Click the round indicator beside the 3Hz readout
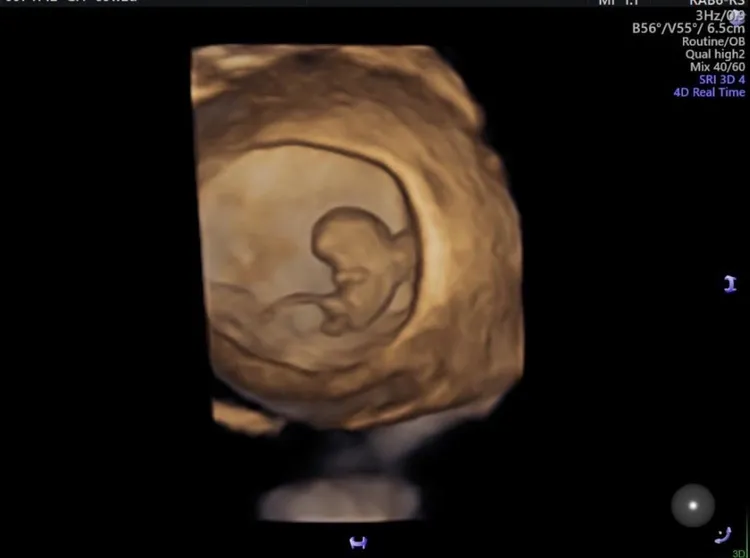The image size is (750, 558). coord(738,17)
